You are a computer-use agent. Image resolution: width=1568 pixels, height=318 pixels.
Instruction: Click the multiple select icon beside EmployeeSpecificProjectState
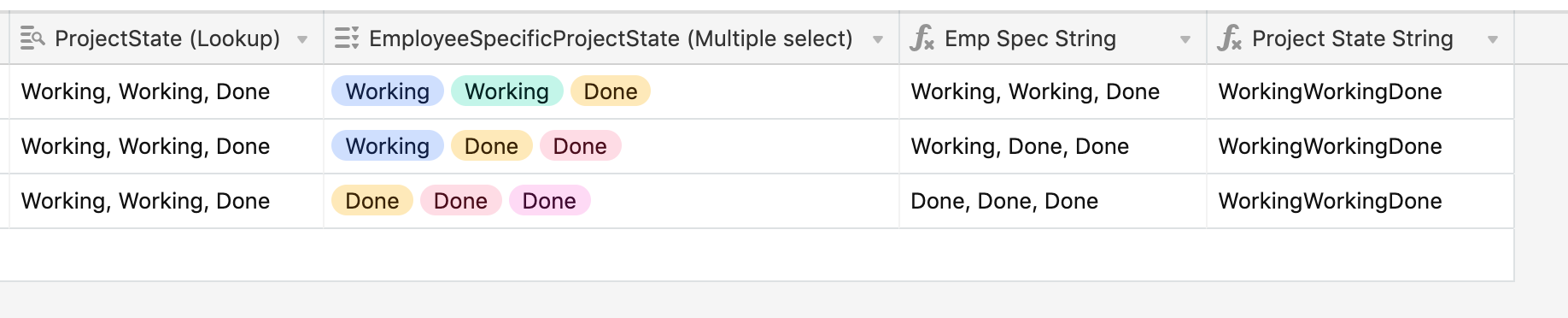347,38
